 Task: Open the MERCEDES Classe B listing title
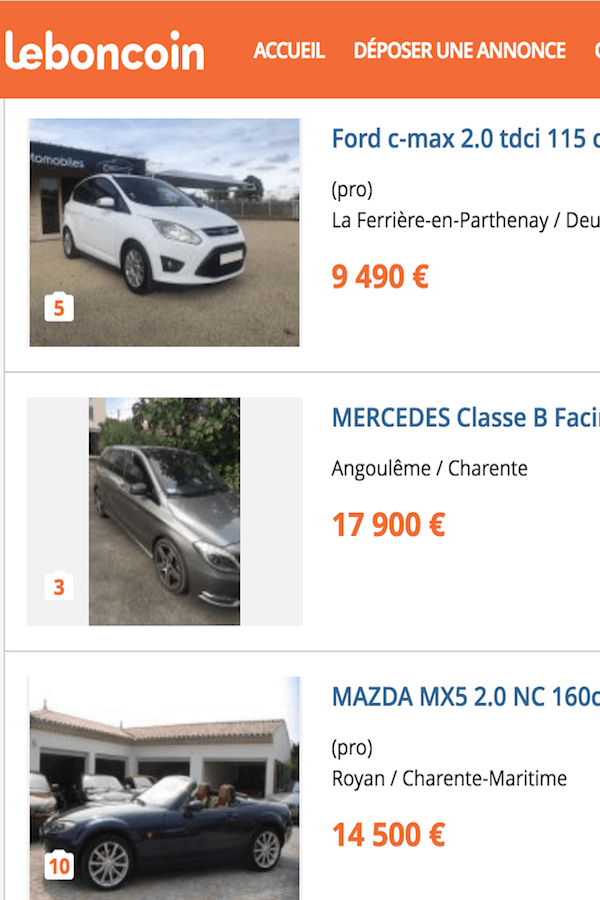(x=465, y=418)
